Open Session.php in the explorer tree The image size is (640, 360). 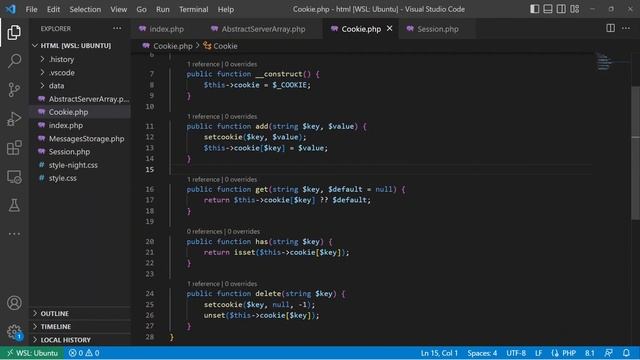(x=80, y=151)
